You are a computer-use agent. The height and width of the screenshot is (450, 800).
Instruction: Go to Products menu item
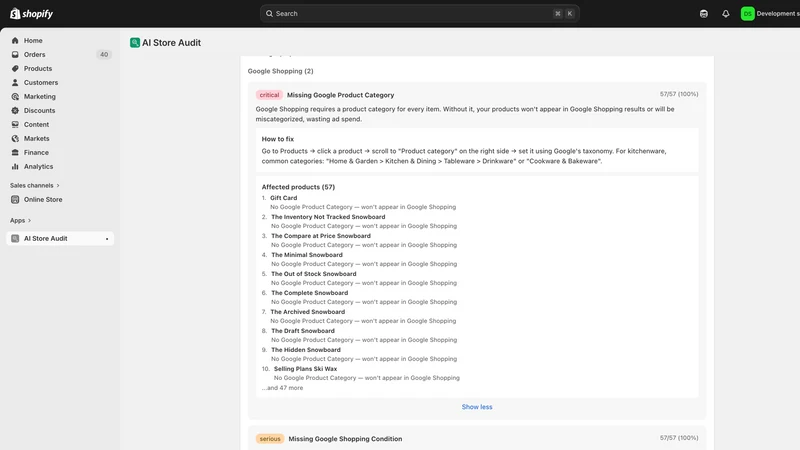[x=38, y=68]
